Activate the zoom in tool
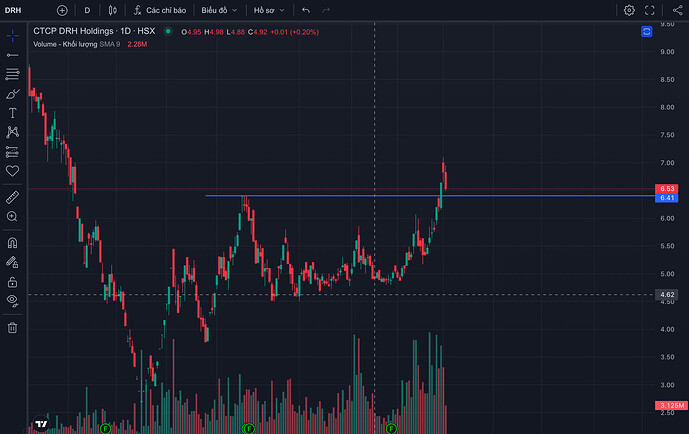This screenshot has height=434, width=689. click(12, 217)
